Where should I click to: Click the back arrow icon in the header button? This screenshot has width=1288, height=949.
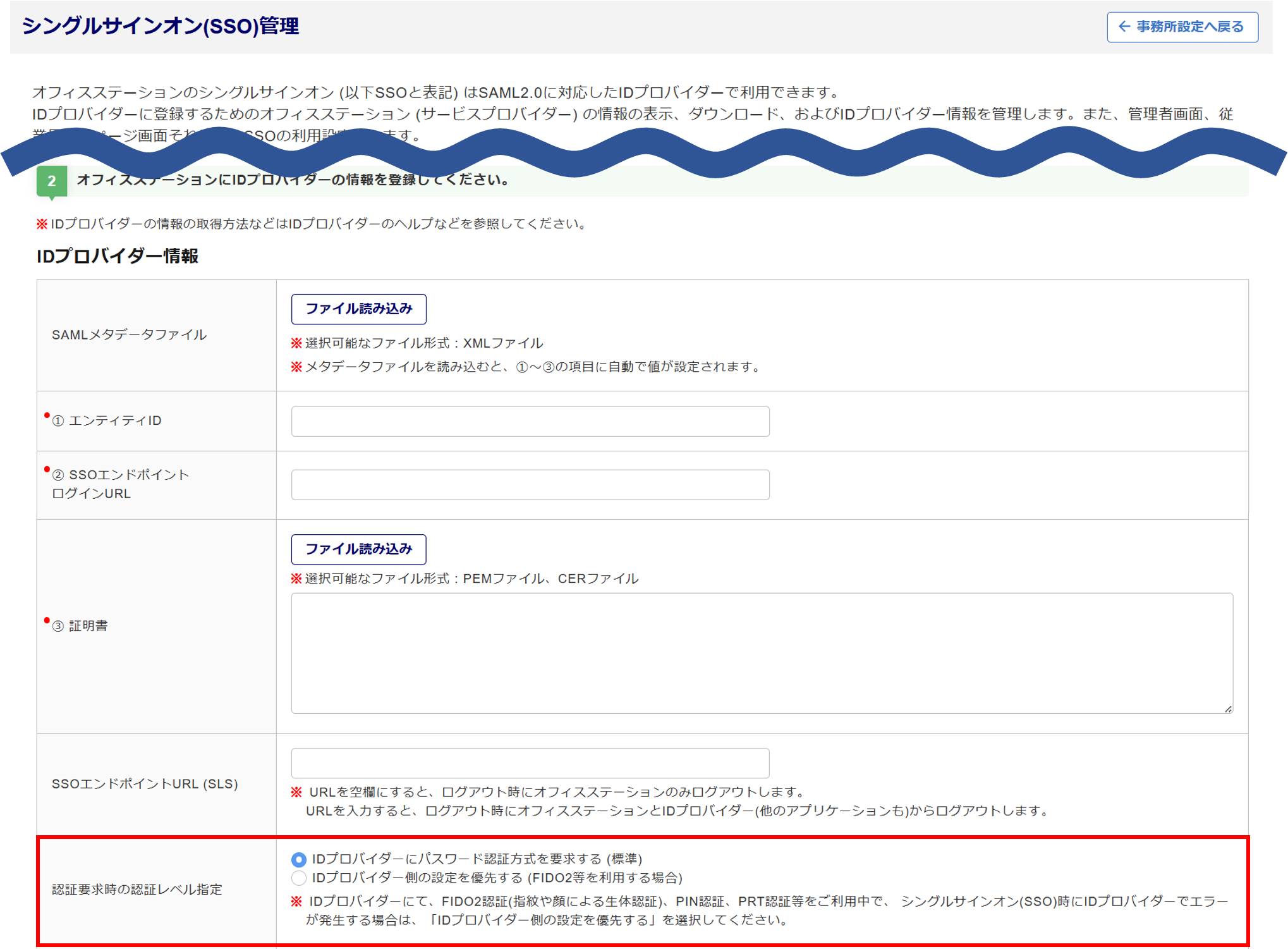tap(1124, 27)
